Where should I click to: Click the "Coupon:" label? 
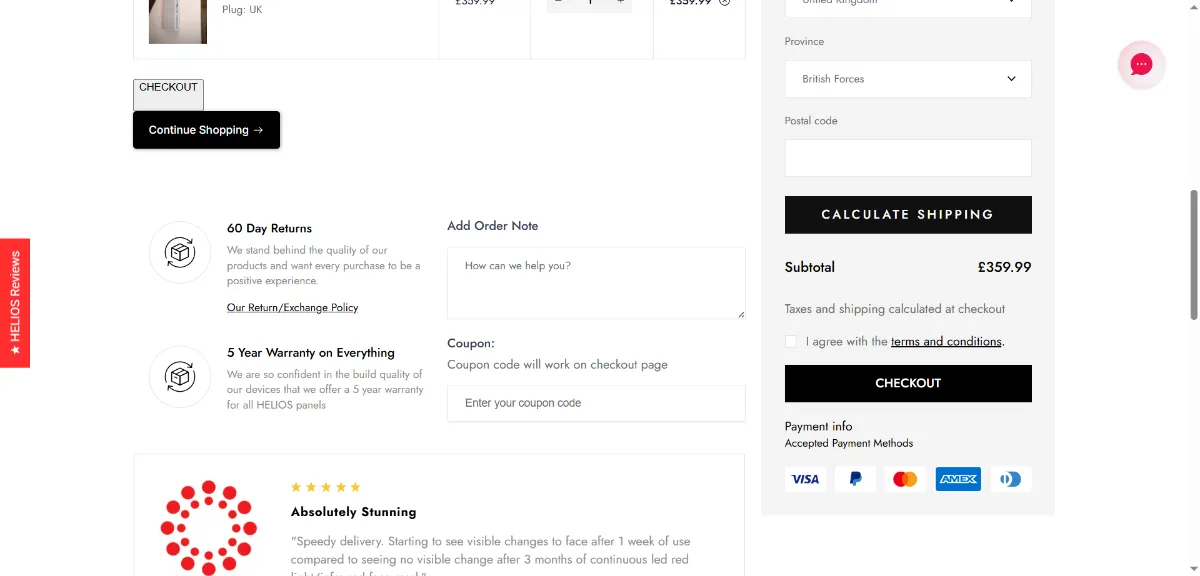[x=471, y=343]
